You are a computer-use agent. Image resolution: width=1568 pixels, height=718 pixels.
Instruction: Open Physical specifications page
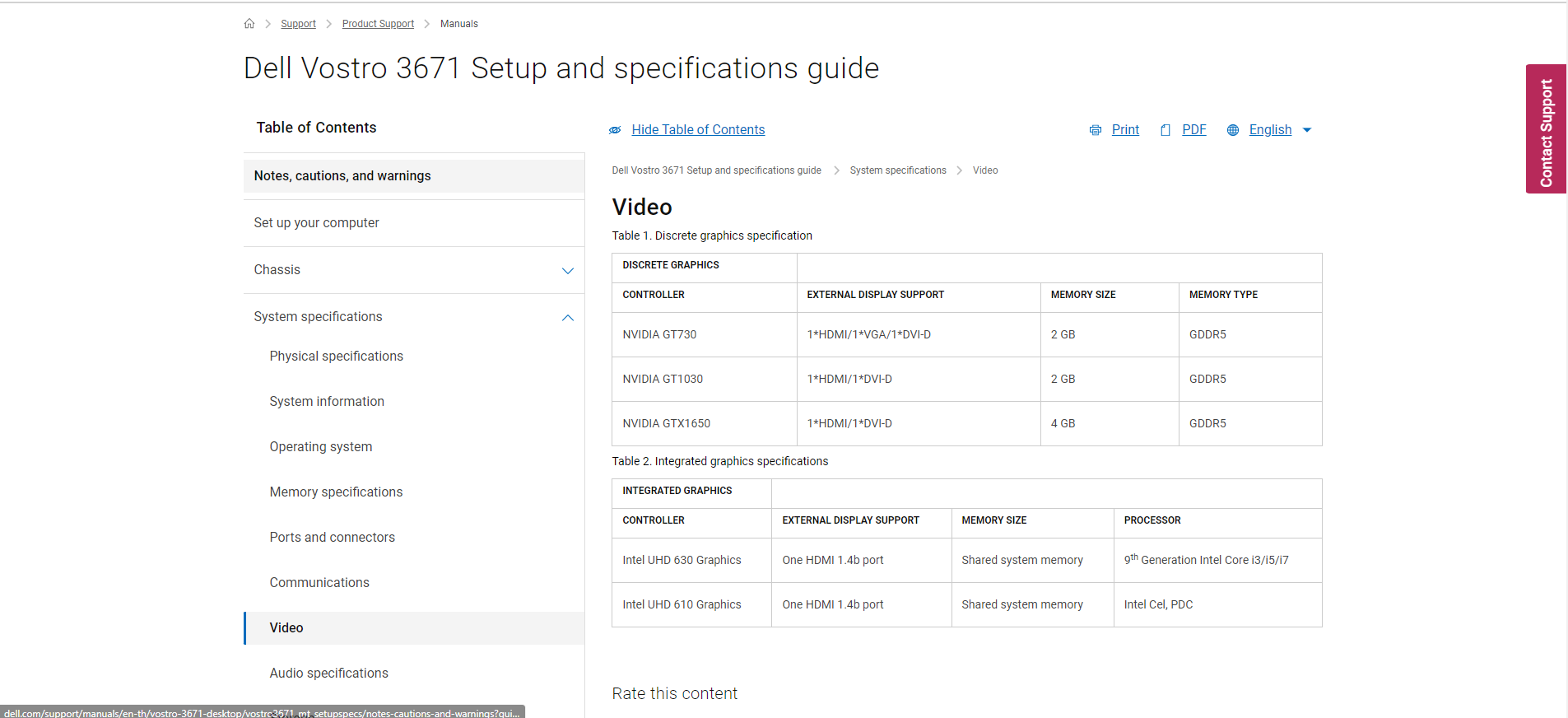[x=336, y=357]
